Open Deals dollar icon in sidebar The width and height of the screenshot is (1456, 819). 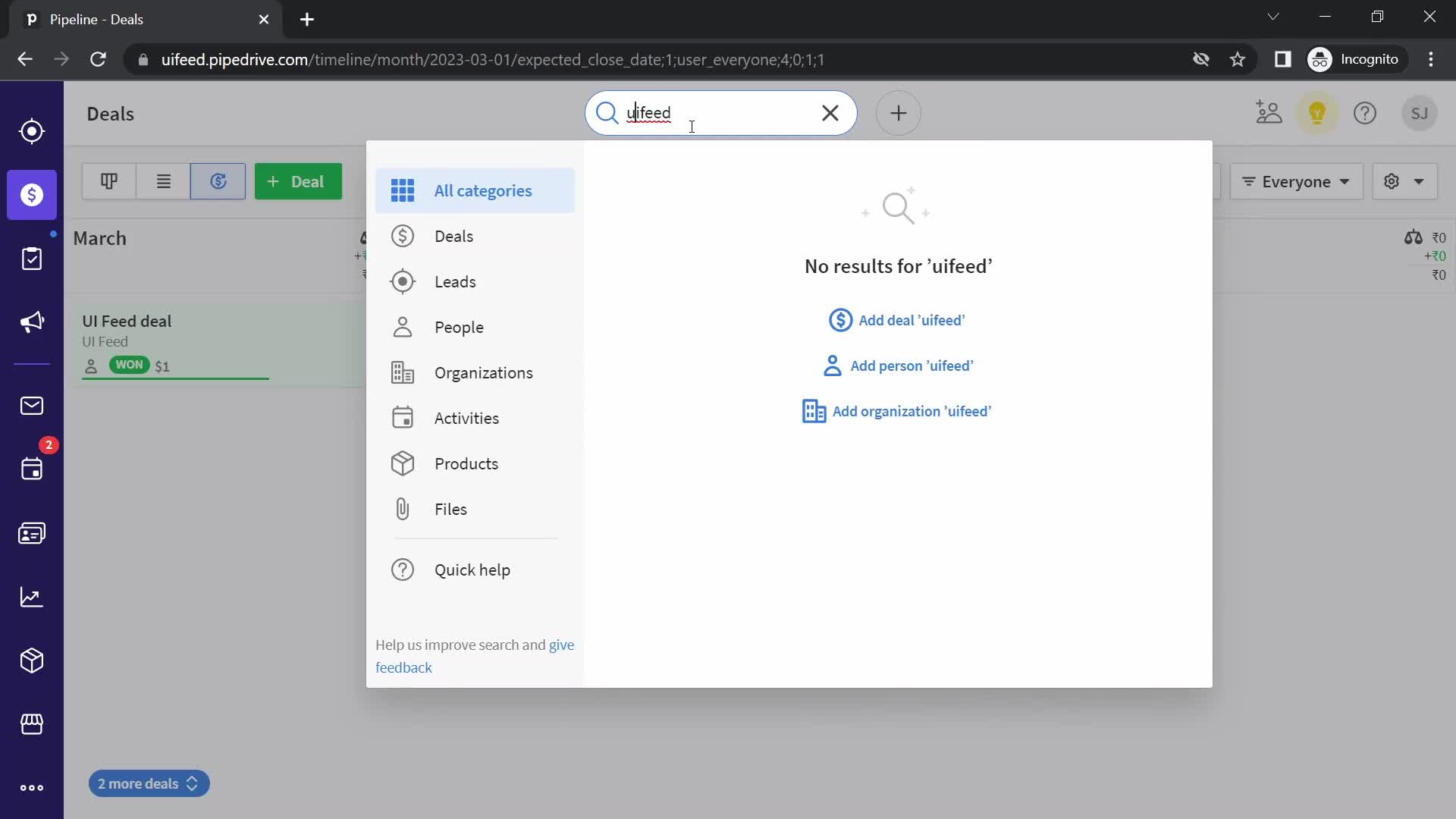32,195
